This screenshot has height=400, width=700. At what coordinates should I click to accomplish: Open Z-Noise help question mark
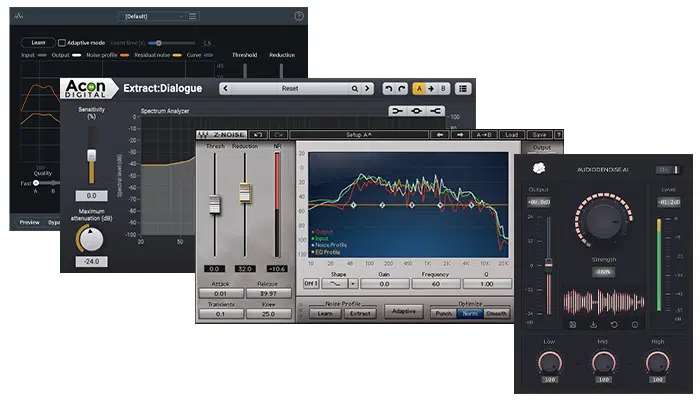[x=558, y=134]
